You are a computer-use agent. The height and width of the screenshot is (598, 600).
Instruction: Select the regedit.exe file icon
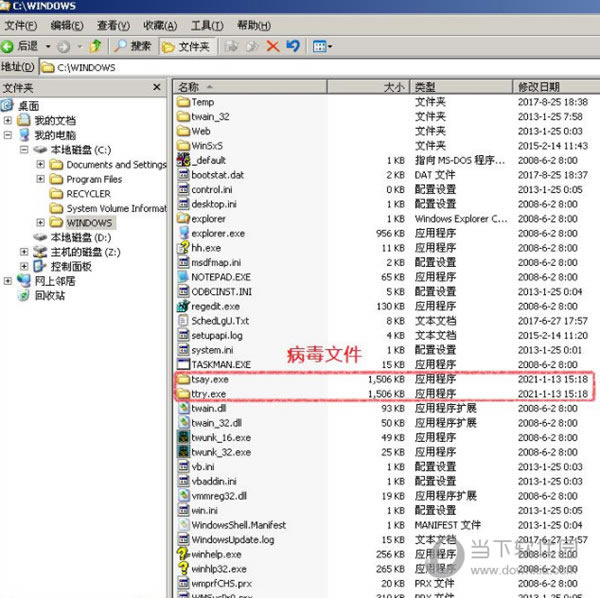click(x=183, y=306)
